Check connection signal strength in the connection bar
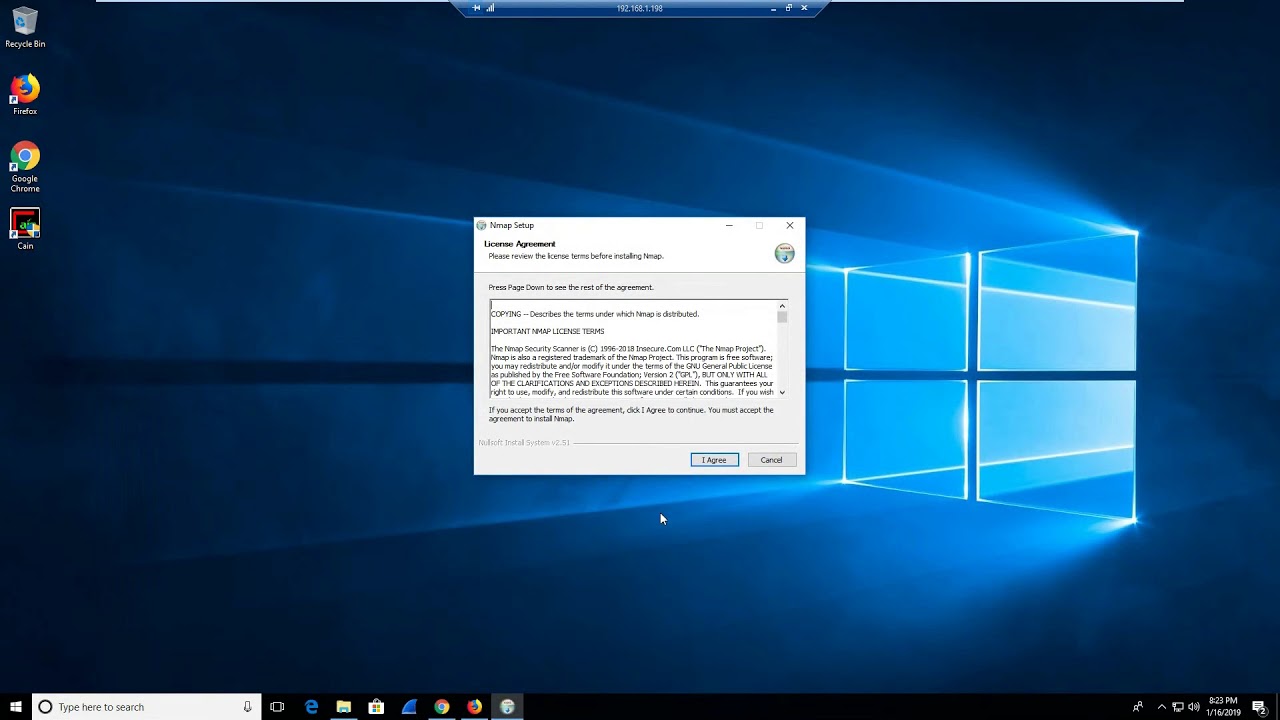The width and height of the screenshot is (1280, 720). (x=490, y=8)
